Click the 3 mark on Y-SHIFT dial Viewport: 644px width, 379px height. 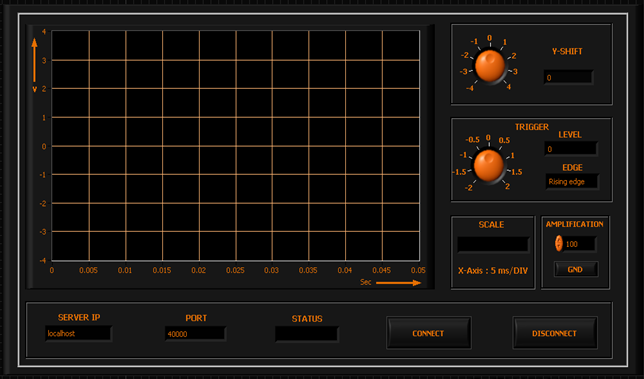coord(515,71)
